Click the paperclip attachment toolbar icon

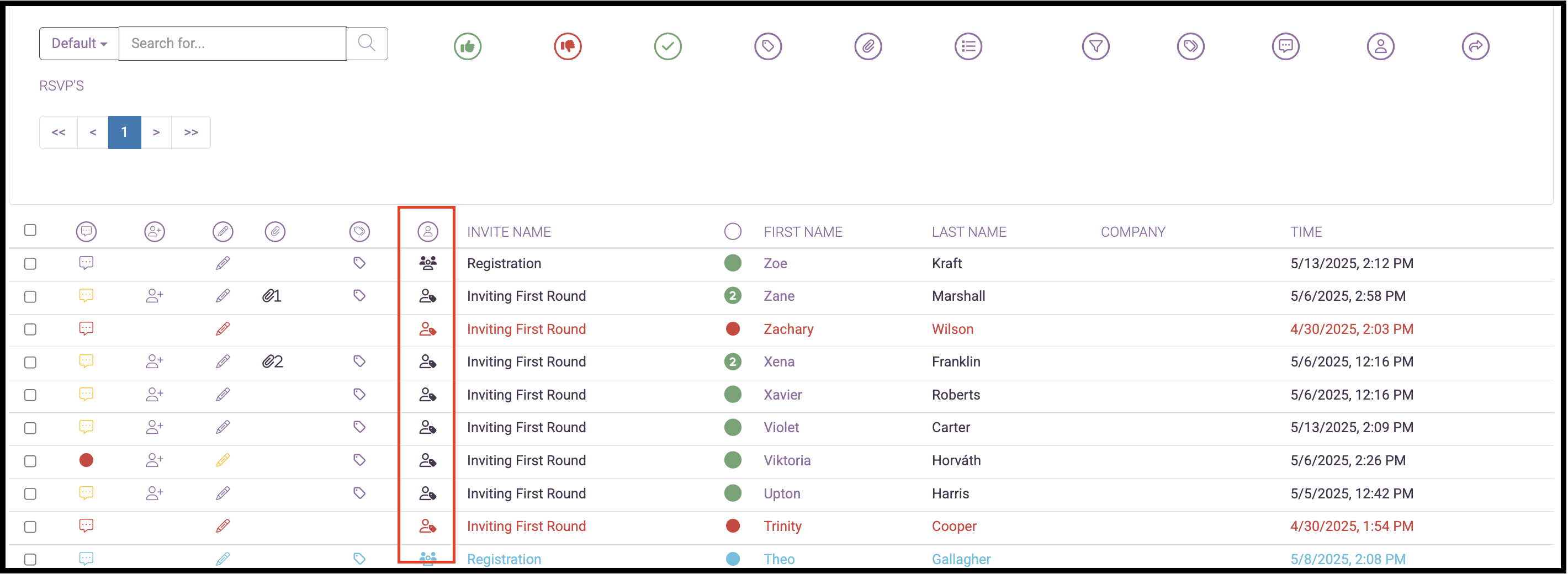pyautogui.click(x=868, y=46)
